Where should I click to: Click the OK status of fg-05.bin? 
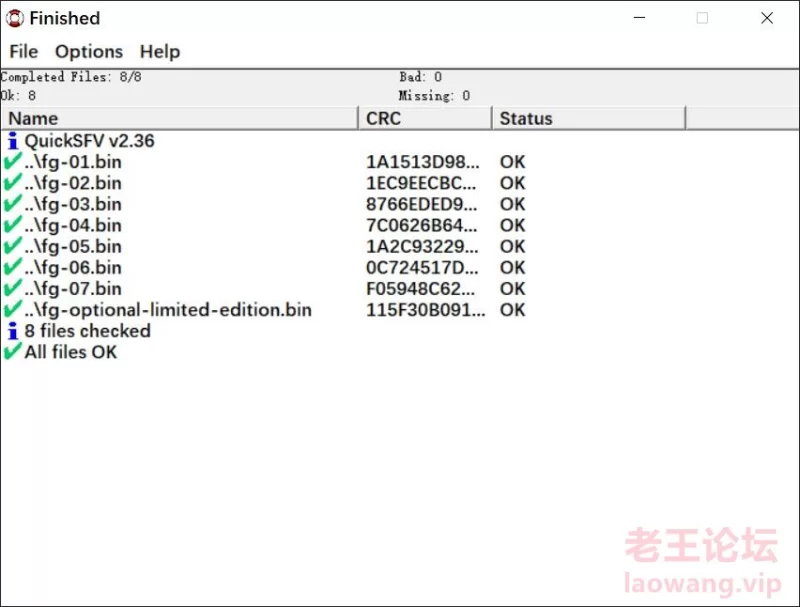512,247
